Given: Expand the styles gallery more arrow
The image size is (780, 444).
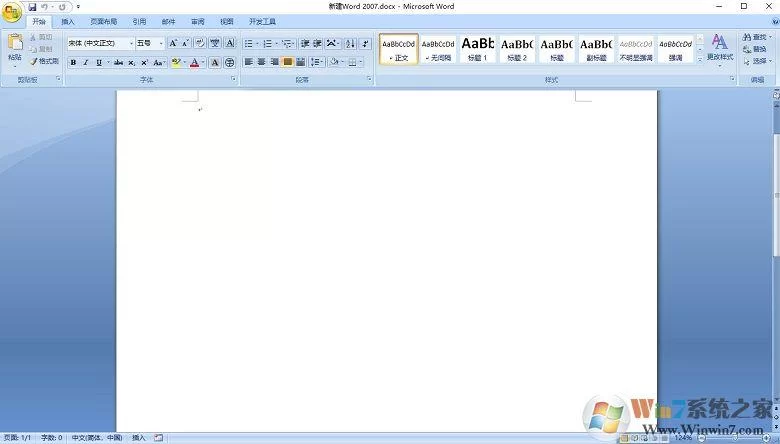Looking at the screenshot, I should click(x=700, y=59).
